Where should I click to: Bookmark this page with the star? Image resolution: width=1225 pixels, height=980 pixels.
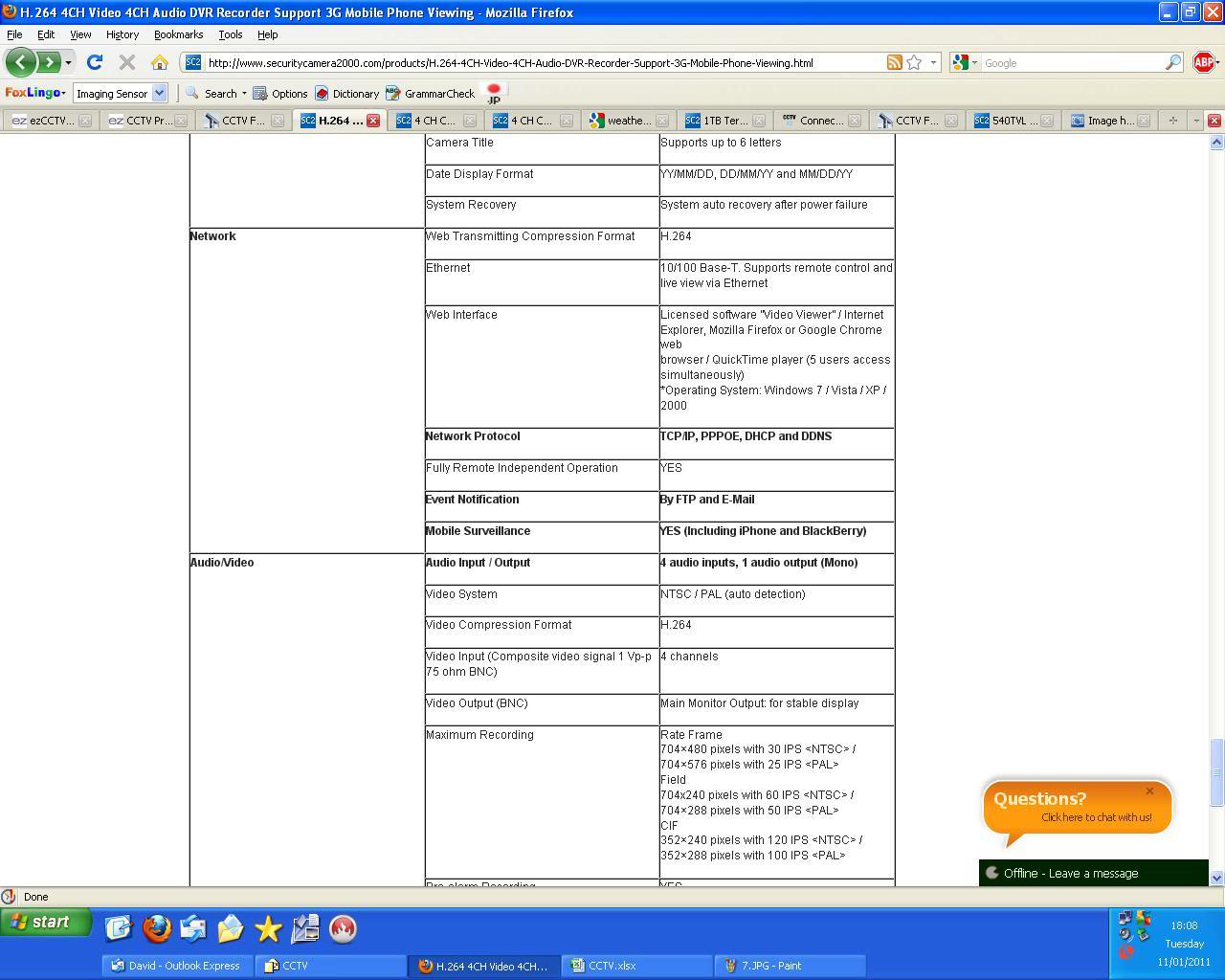[914, 62]
